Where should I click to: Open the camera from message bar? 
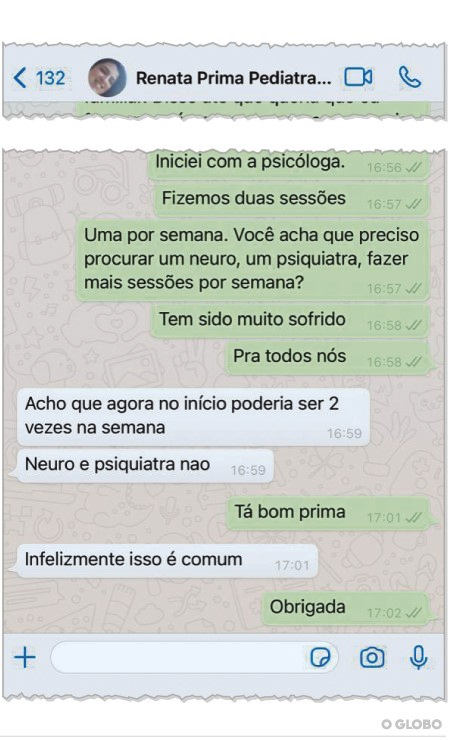click(x=372, y=657)
